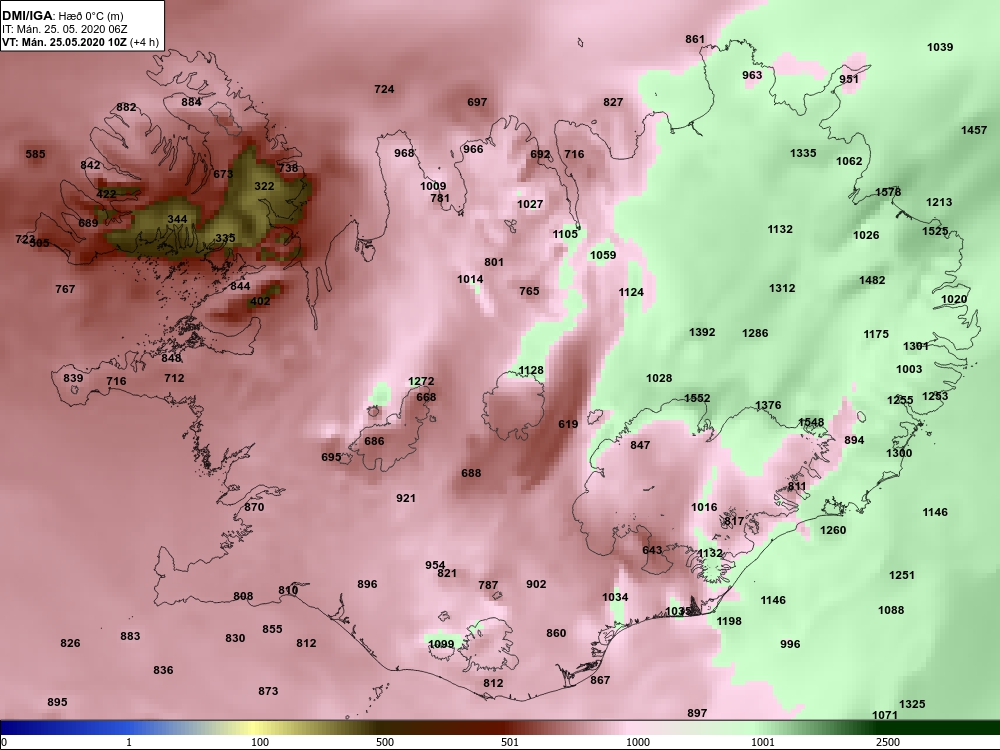
Task: Click the 1001 label on the color scale
Action: click(763, 742)
